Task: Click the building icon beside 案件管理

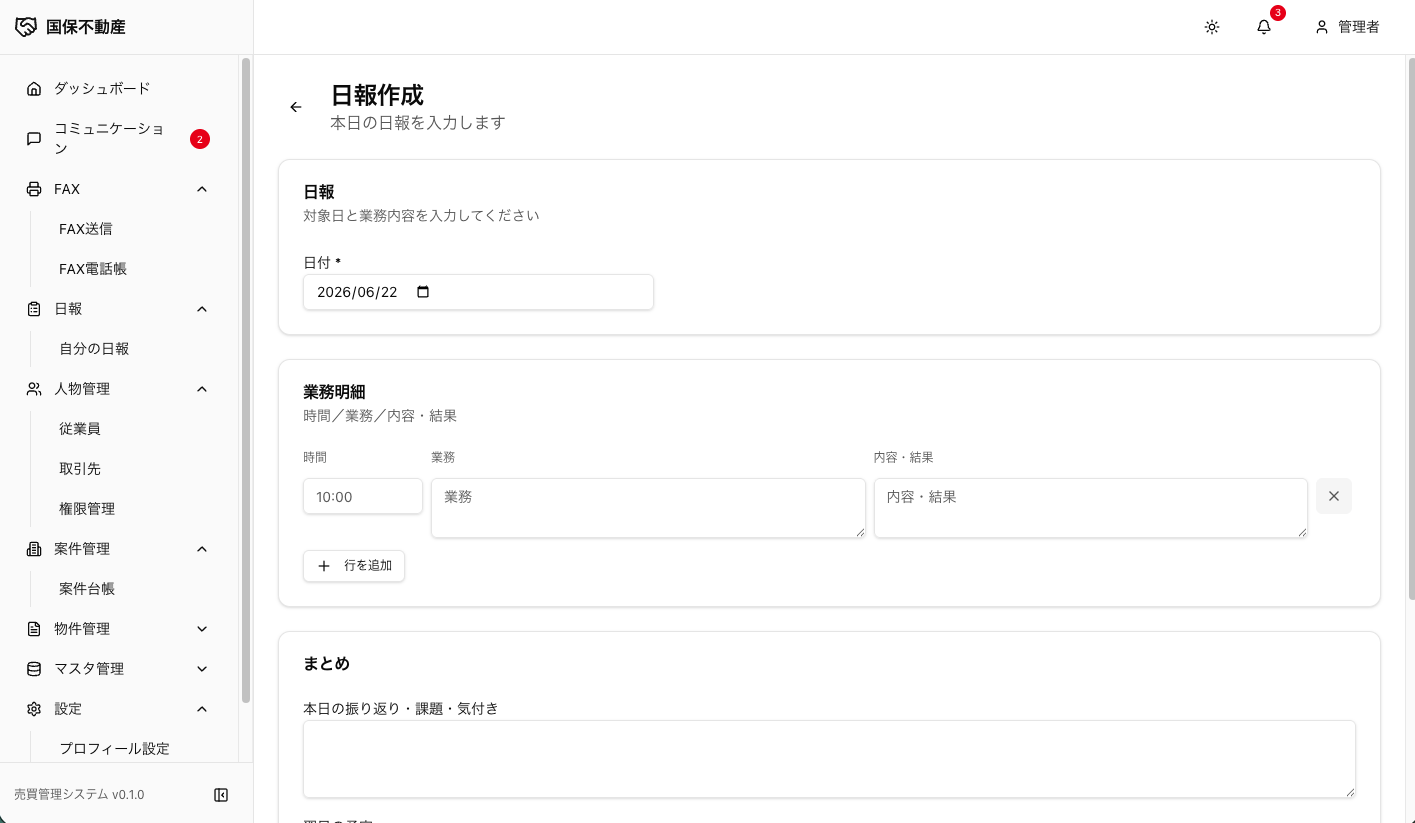Action: click(x=34, y=549)
